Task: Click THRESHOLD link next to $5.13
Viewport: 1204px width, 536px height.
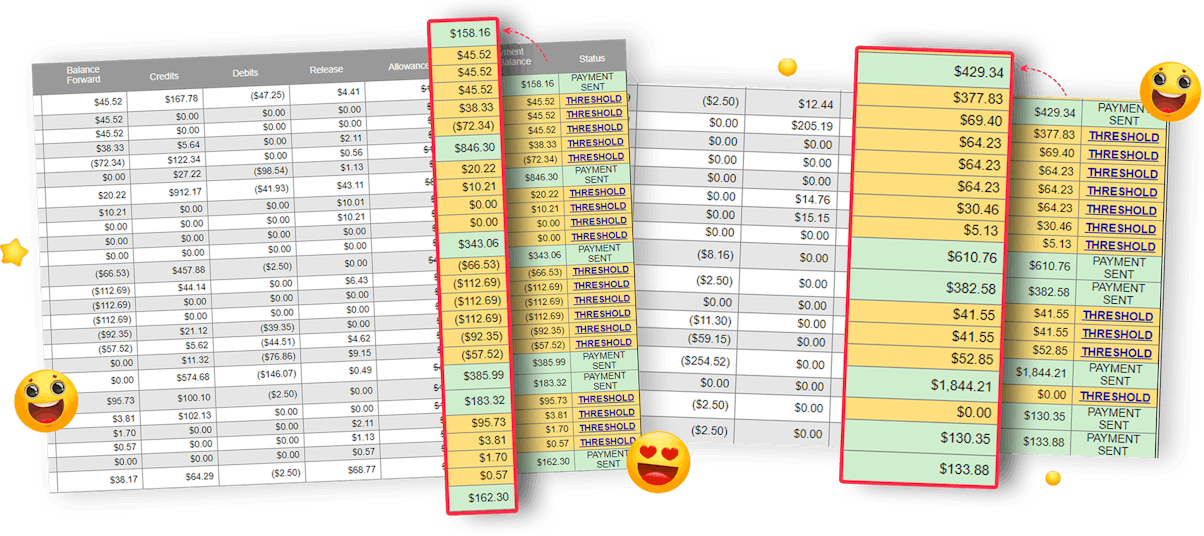Action: coord(1121,246)
